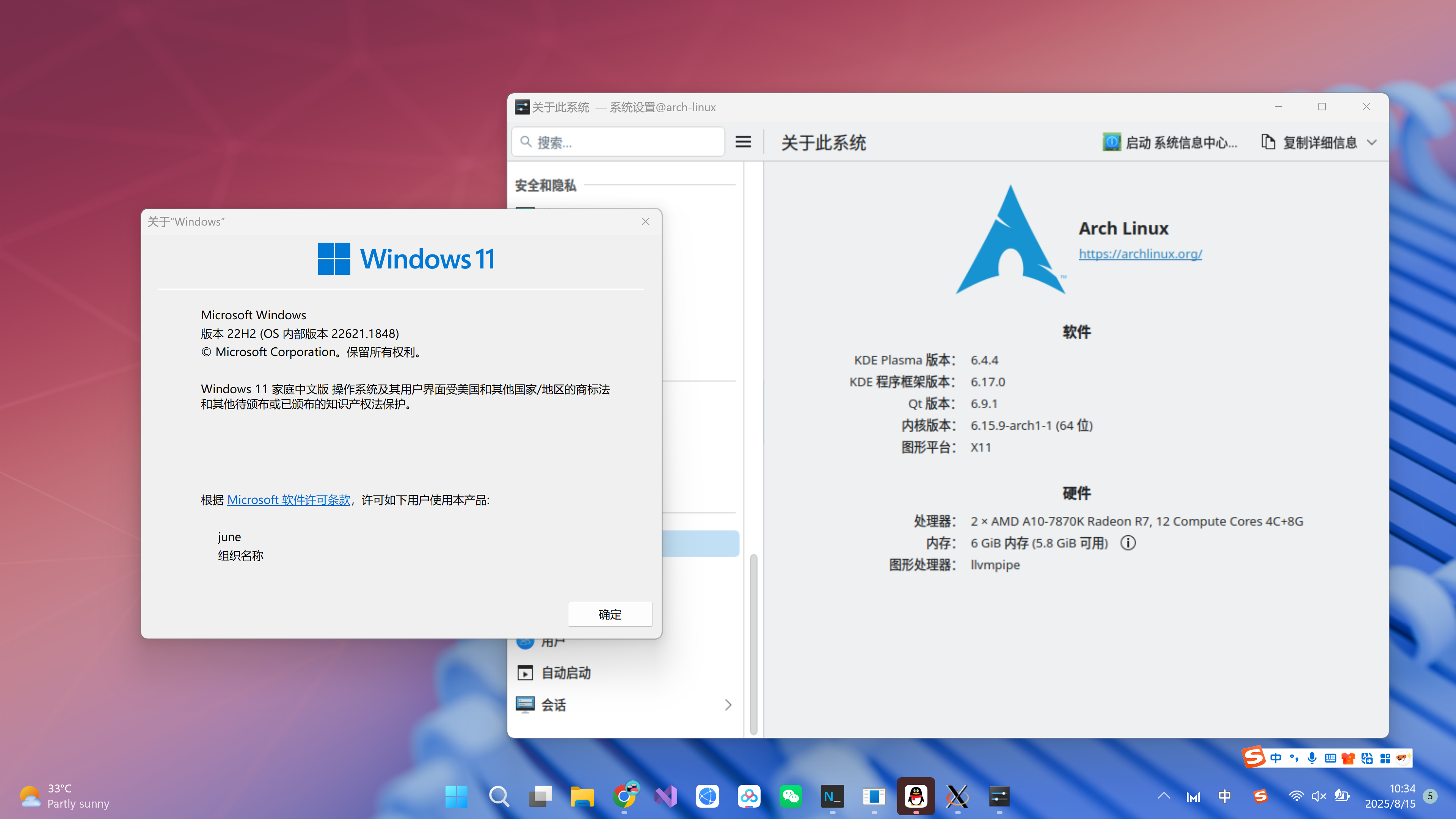Click the llvmpipe graphics processor value
This screenshot has width=1456, height=819.
pos(995,565)
